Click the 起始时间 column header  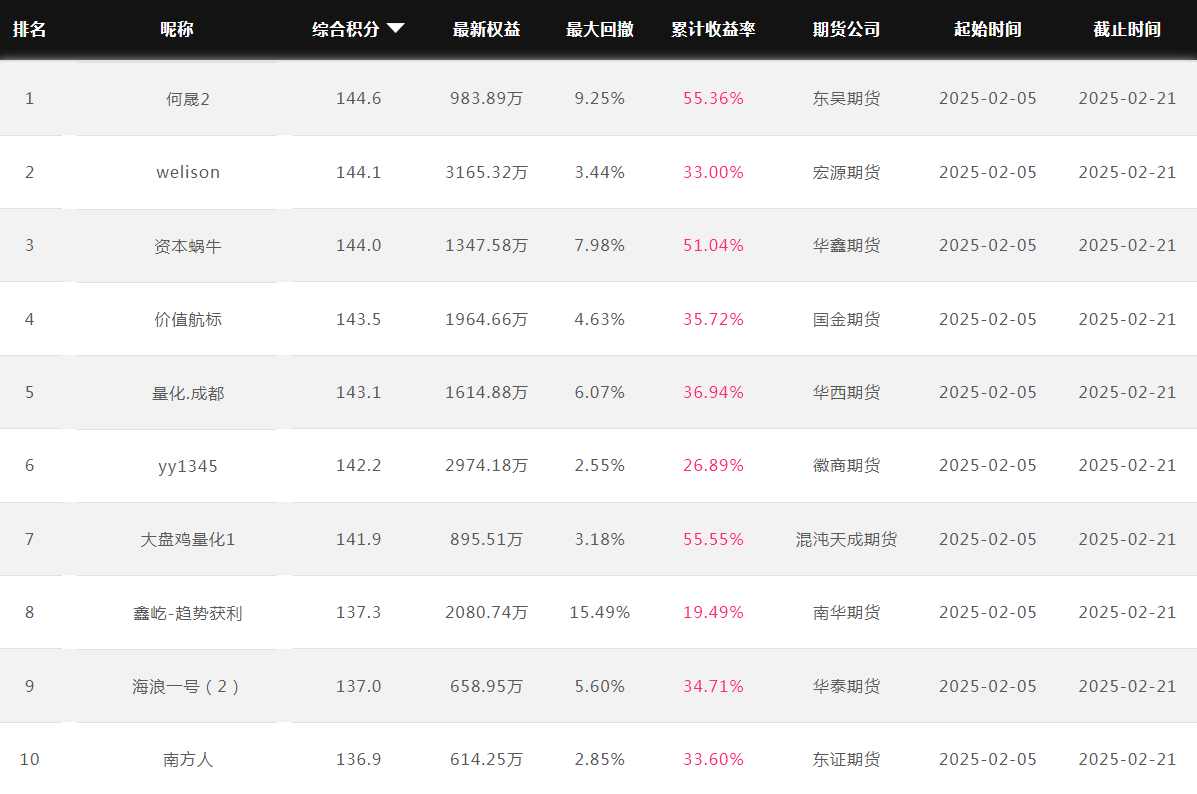pyautogui.click(x=988, y=29)
